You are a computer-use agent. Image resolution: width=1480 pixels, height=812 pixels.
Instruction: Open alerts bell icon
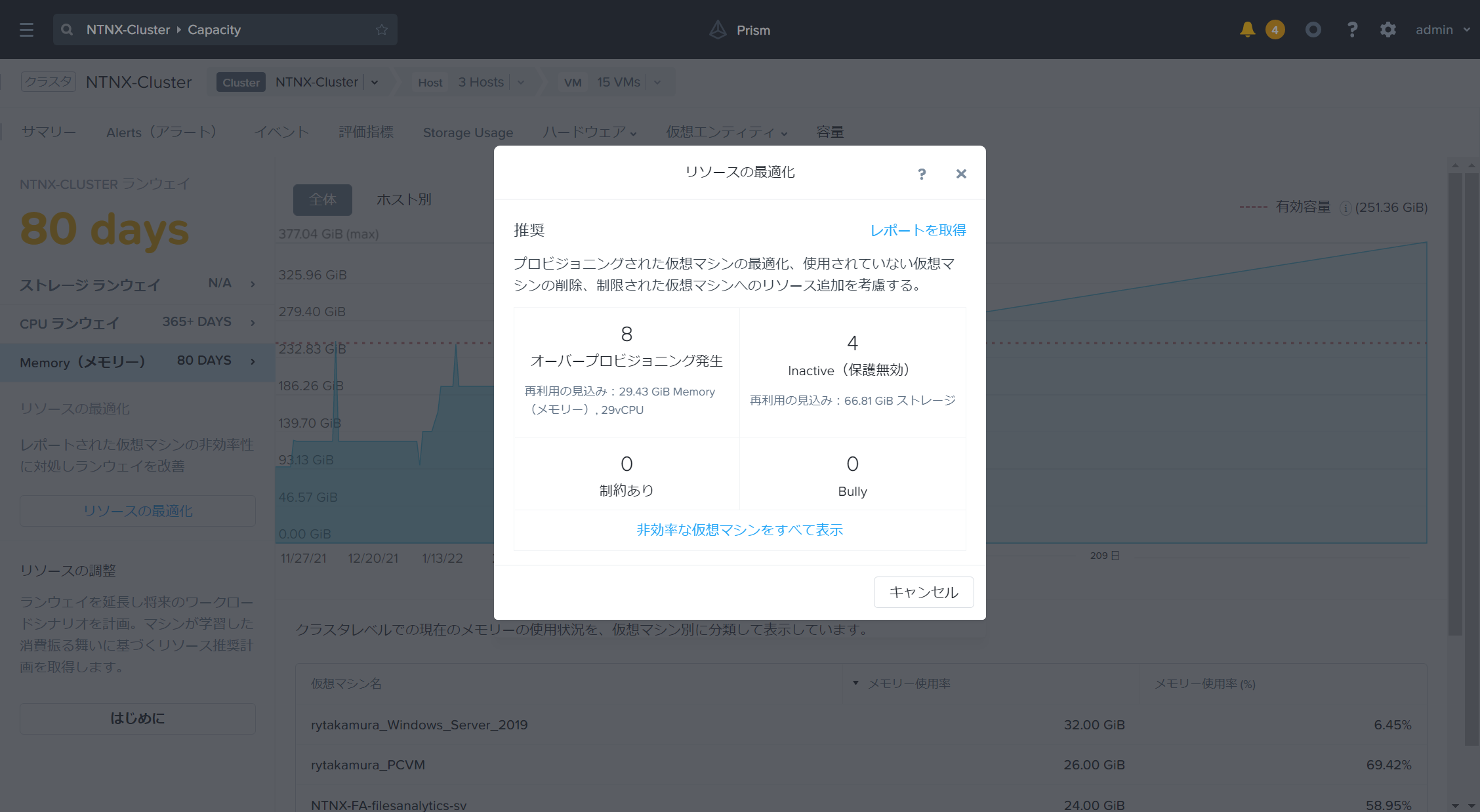point(1247,30)
